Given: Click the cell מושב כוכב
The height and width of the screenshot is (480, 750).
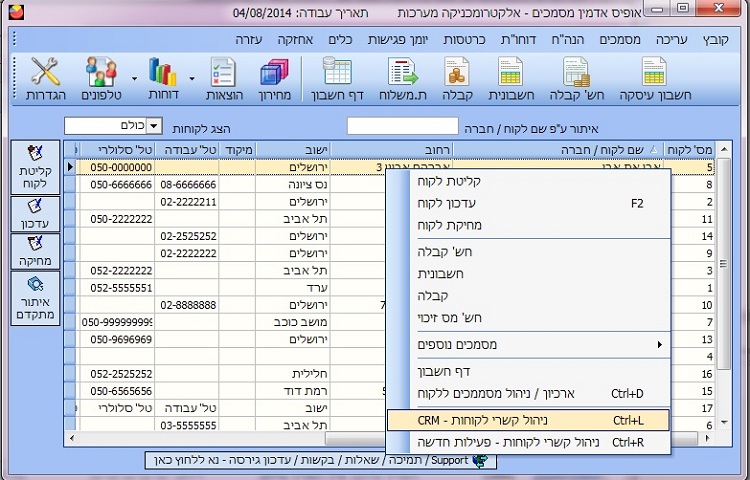Looking at the screenshot, I should point(293,322).
